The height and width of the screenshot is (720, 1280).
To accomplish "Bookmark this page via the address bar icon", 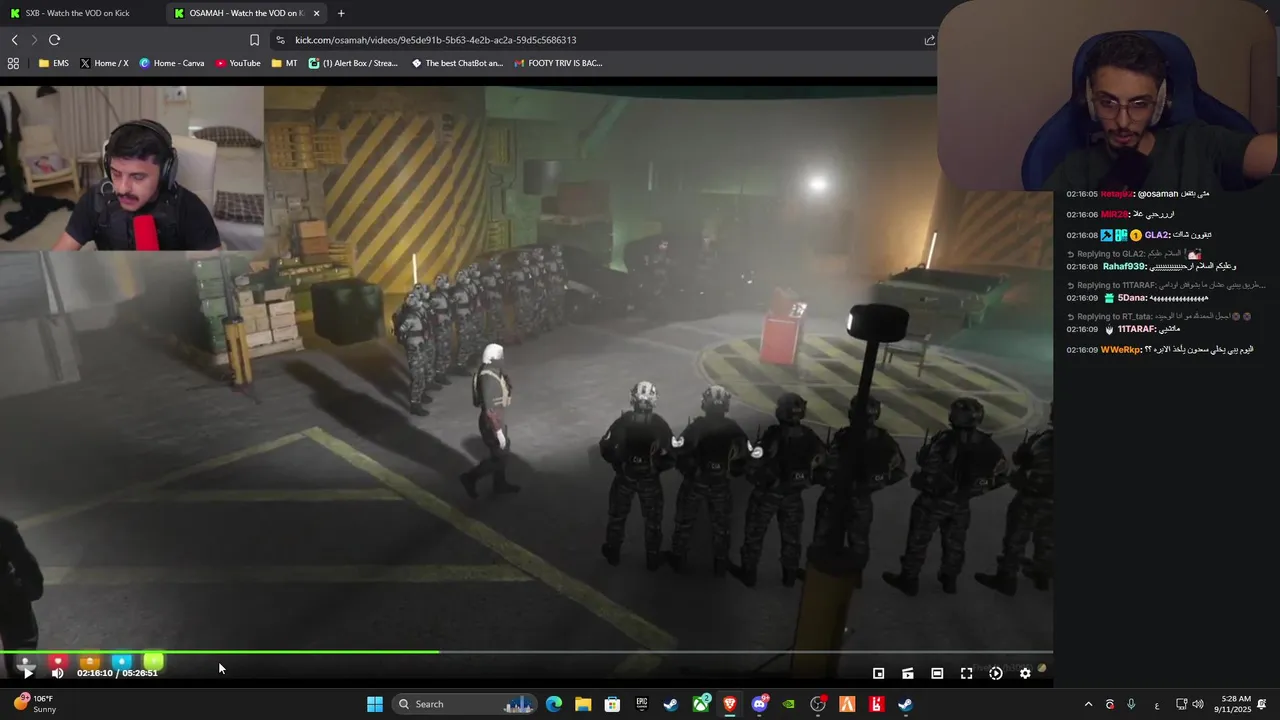I will [254, 40].
